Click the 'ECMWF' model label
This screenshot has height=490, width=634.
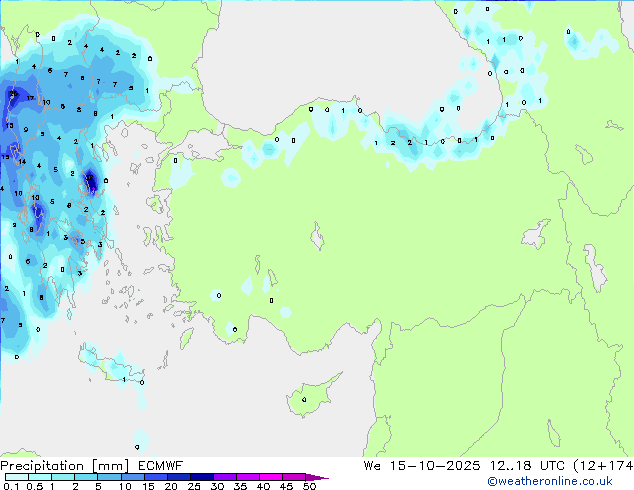click(161, 466)
